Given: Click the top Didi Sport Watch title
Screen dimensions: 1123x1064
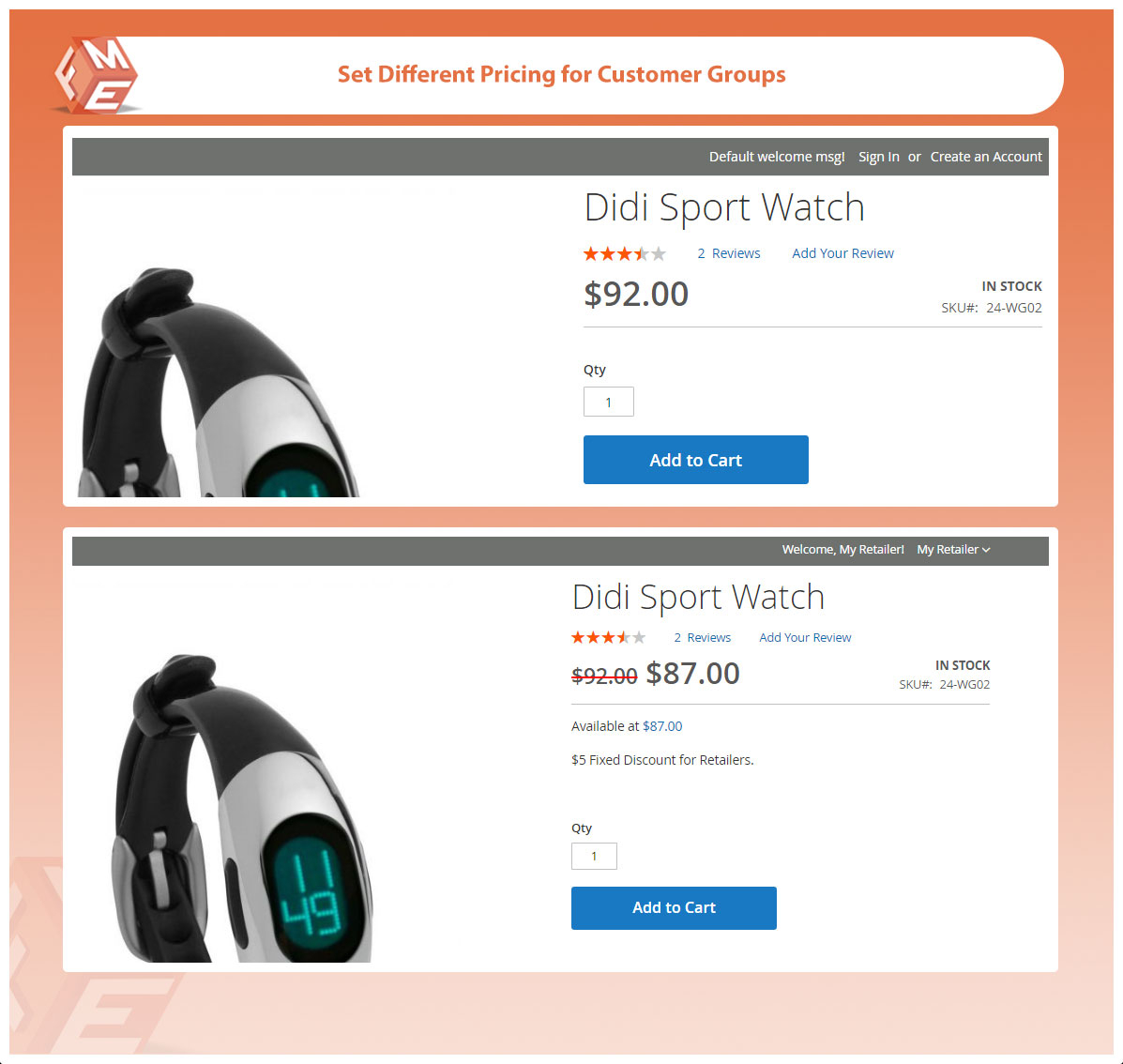Looking at the screenshot, I should point(724,207).
